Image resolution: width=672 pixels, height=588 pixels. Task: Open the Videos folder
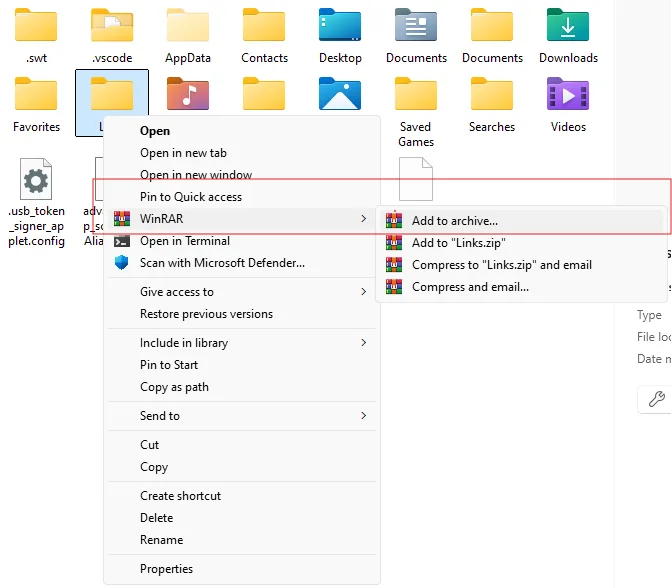click(x=568, y=104)
